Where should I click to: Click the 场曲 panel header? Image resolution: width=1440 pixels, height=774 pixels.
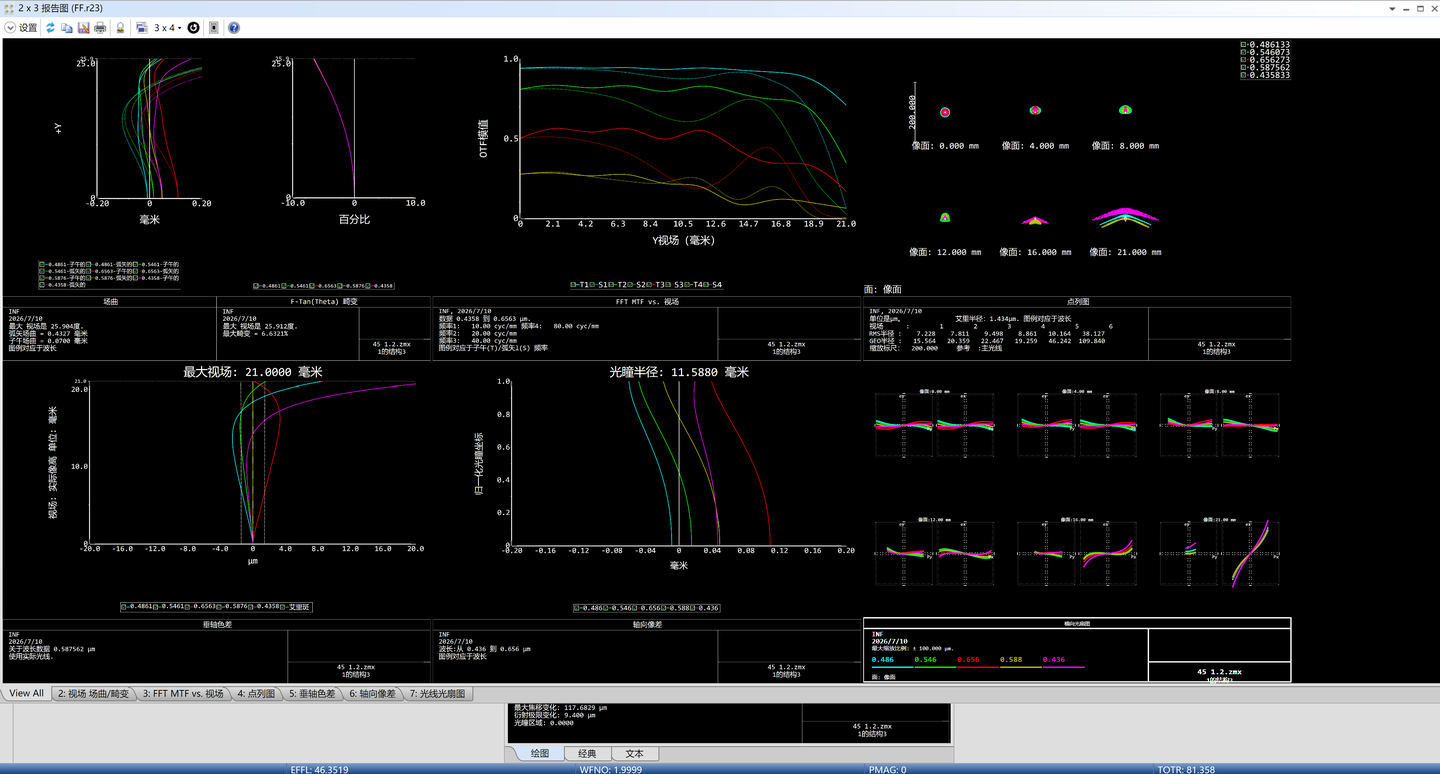(111, 301)
